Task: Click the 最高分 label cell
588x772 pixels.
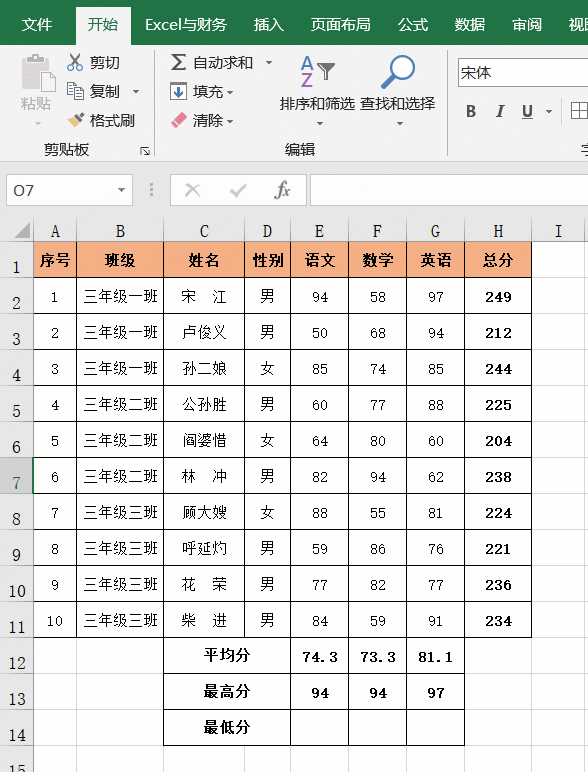Action: point(227,692)
